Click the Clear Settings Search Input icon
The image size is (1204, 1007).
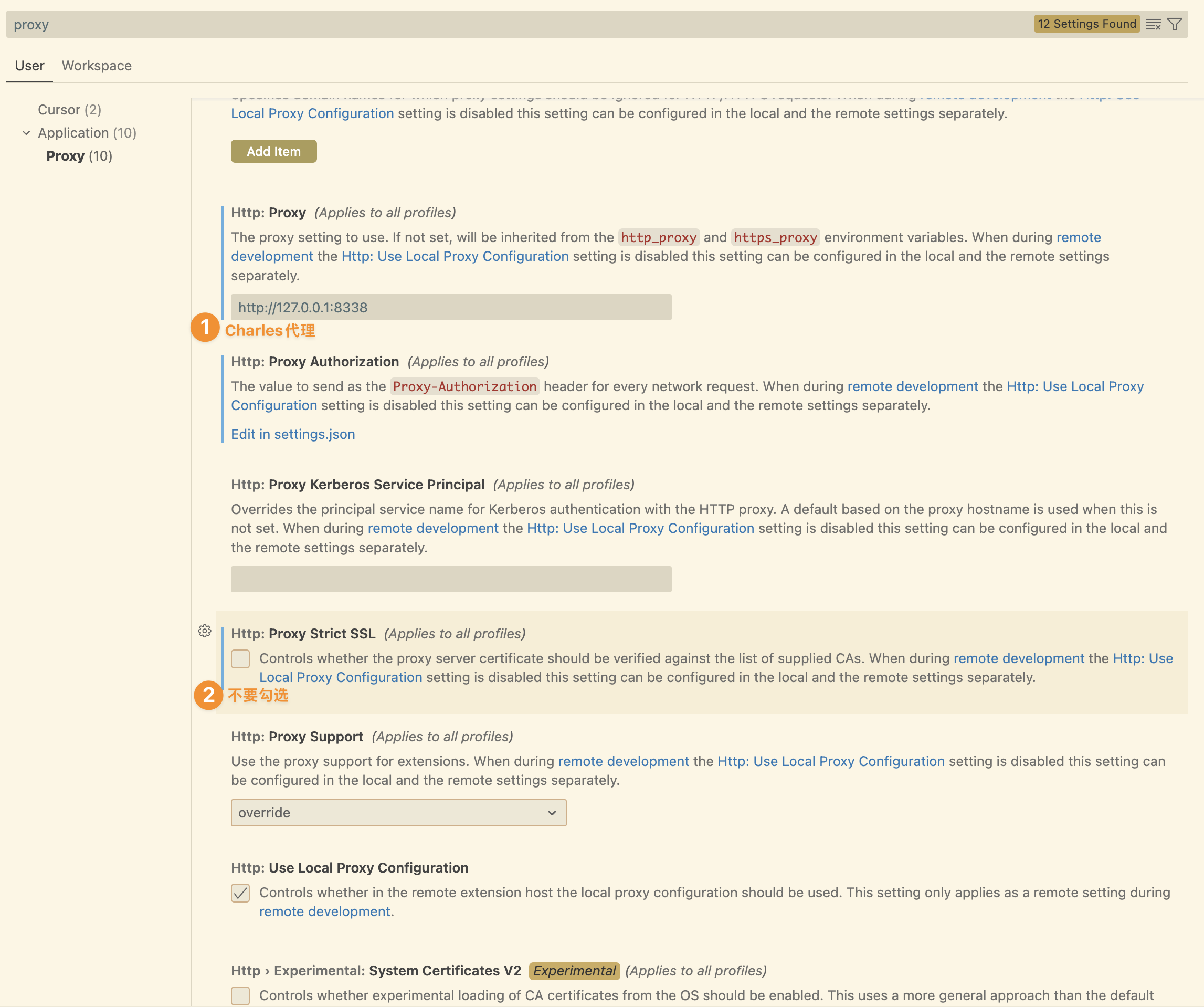pyautogui.click(x=1153, y=24)
